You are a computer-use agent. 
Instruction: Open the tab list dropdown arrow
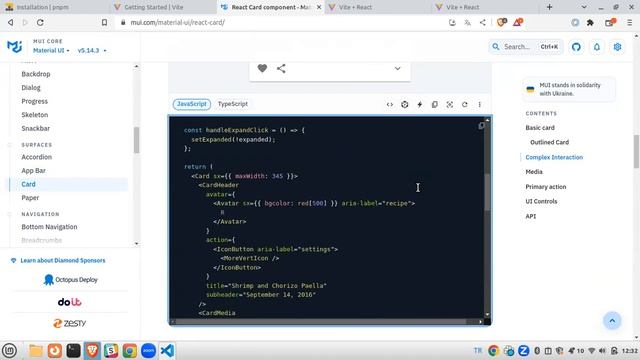[x=584, y=7]
